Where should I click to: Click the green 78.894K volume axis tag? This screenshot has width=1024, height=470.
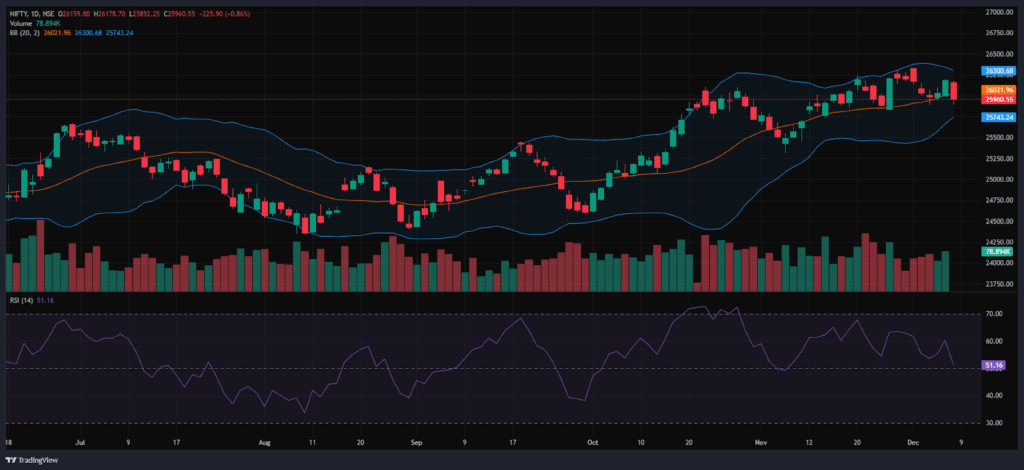click(997, 252)
